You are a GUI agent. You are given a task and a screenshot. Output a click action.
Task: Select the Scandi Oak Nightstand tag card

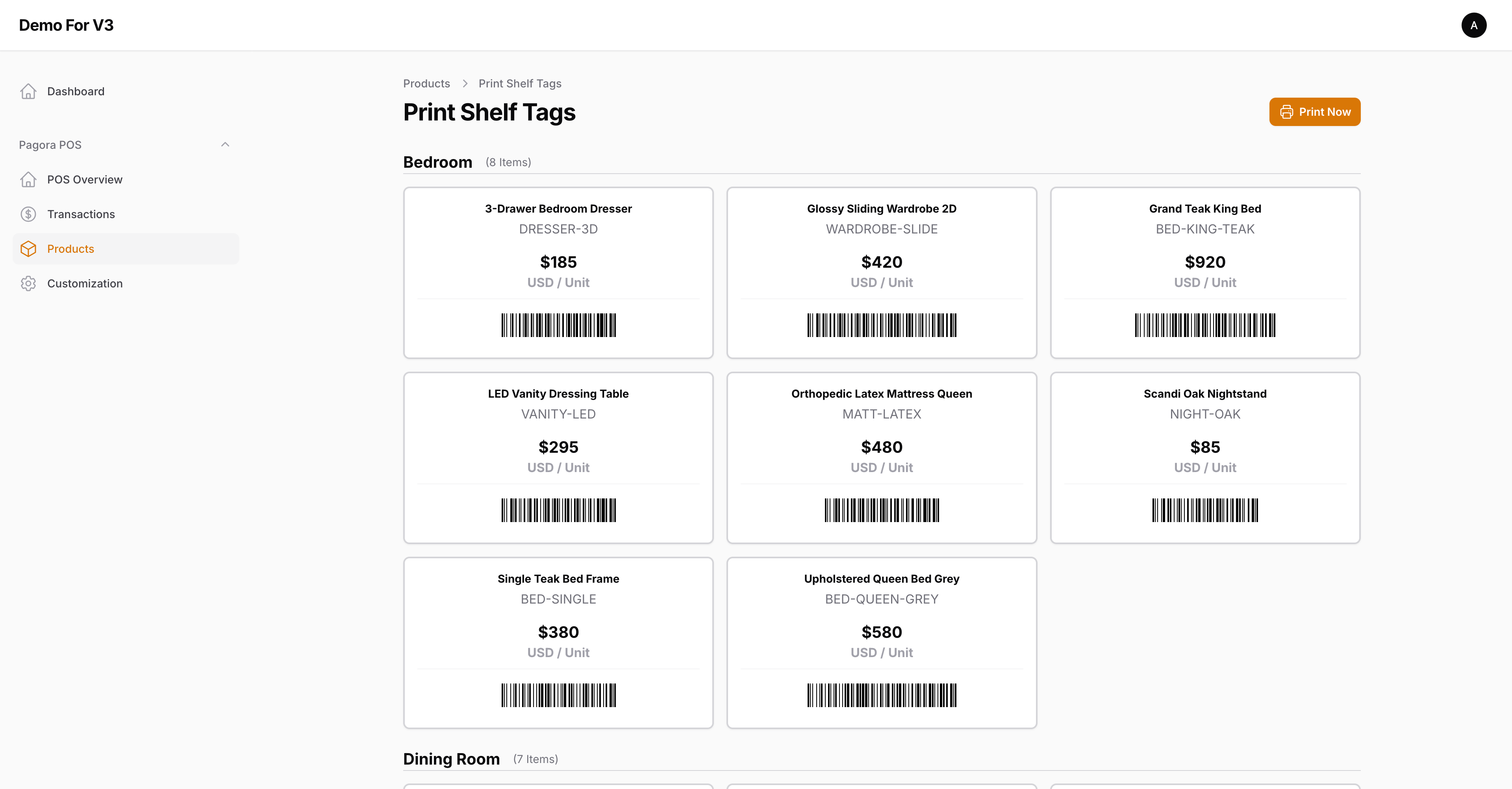point(1204,457)
